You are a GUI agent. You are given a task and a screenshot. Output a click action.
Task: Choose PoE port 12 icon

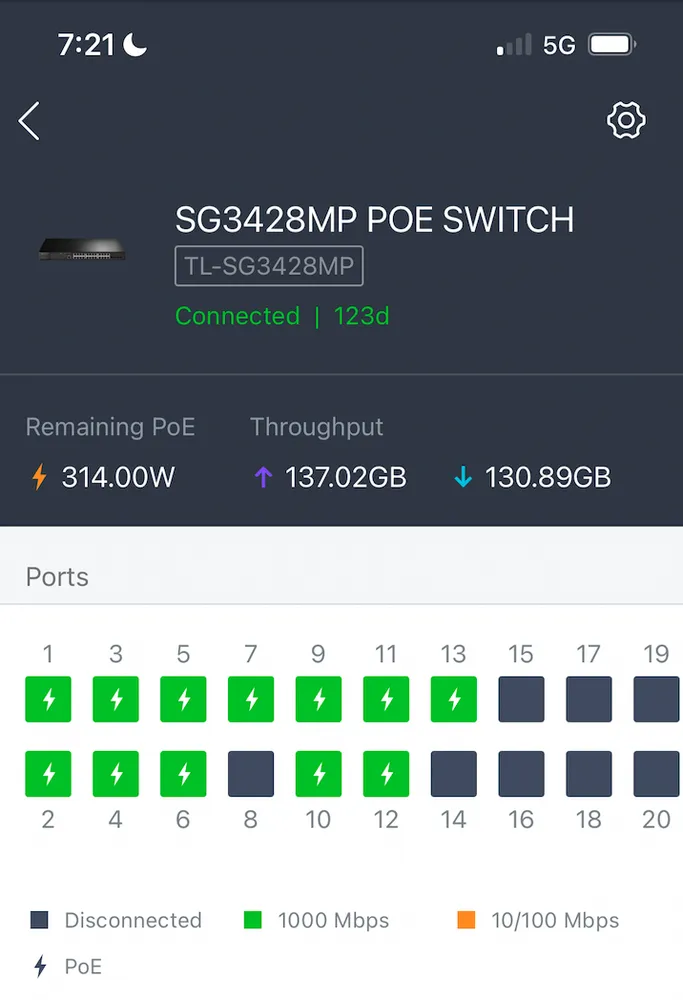click(386, 774)
